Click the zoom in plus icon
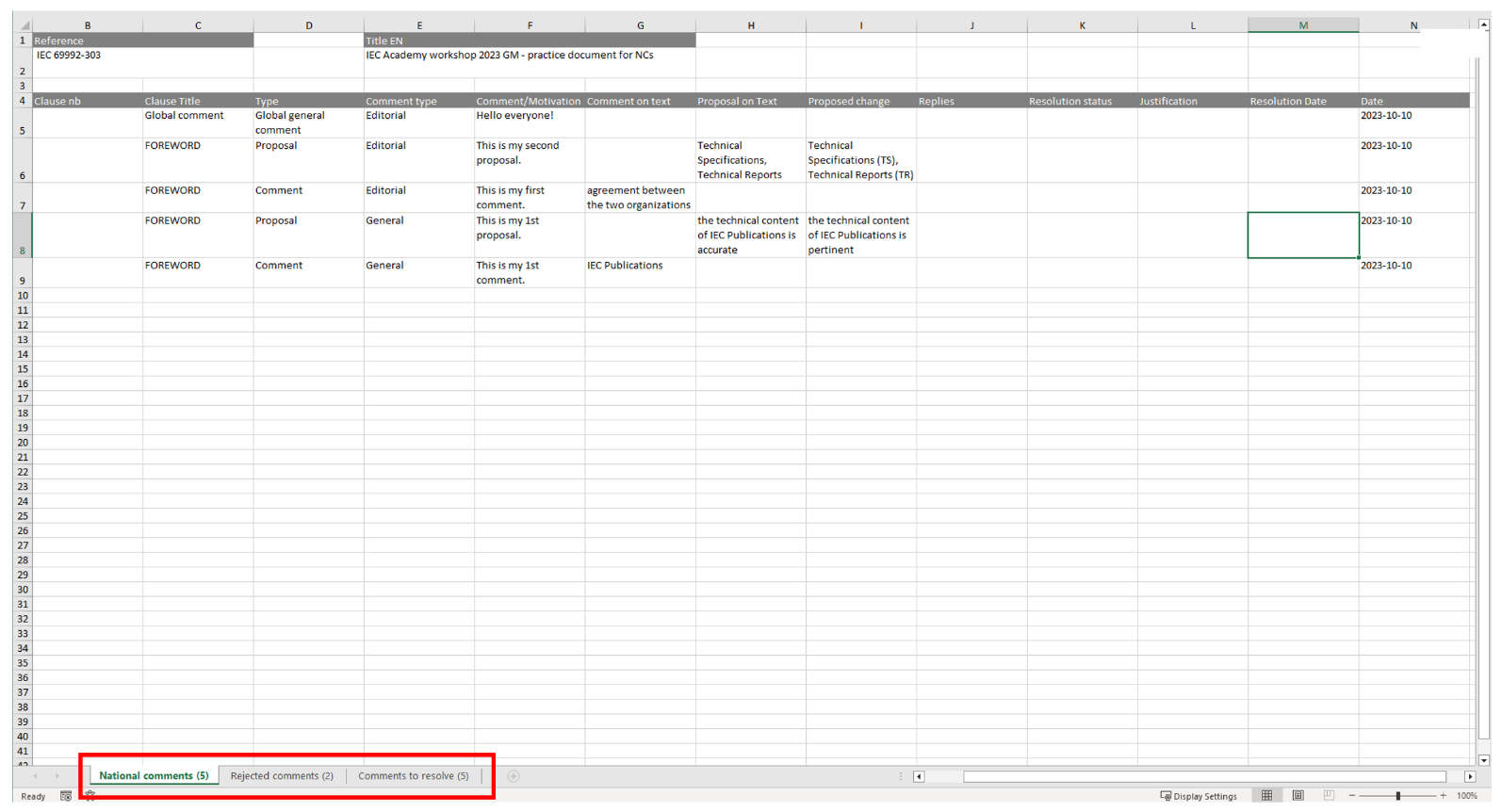The image size is (1502, 812). (x=1443, y=796)
